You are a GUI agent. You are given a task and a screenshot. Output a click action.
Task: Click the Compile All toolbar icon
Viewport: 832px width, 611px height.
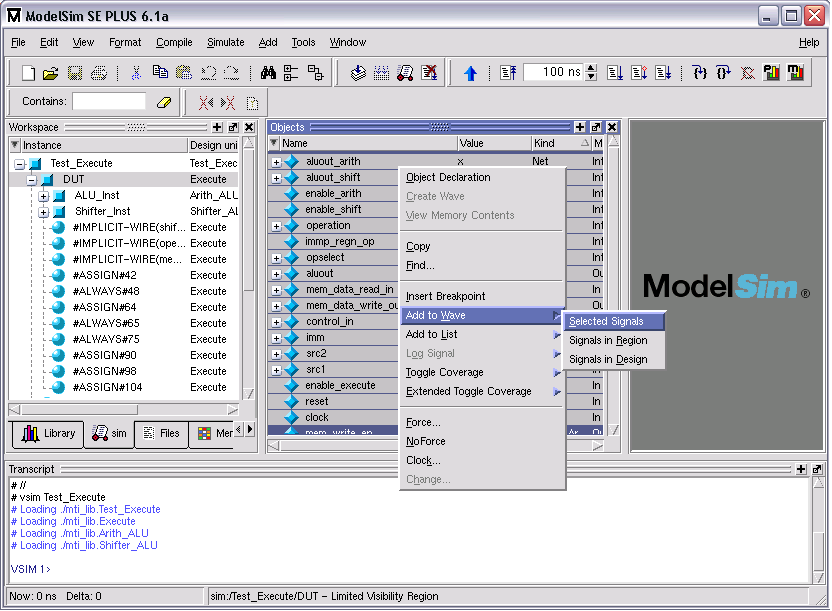pyautogui.click(x=382, y=73)
